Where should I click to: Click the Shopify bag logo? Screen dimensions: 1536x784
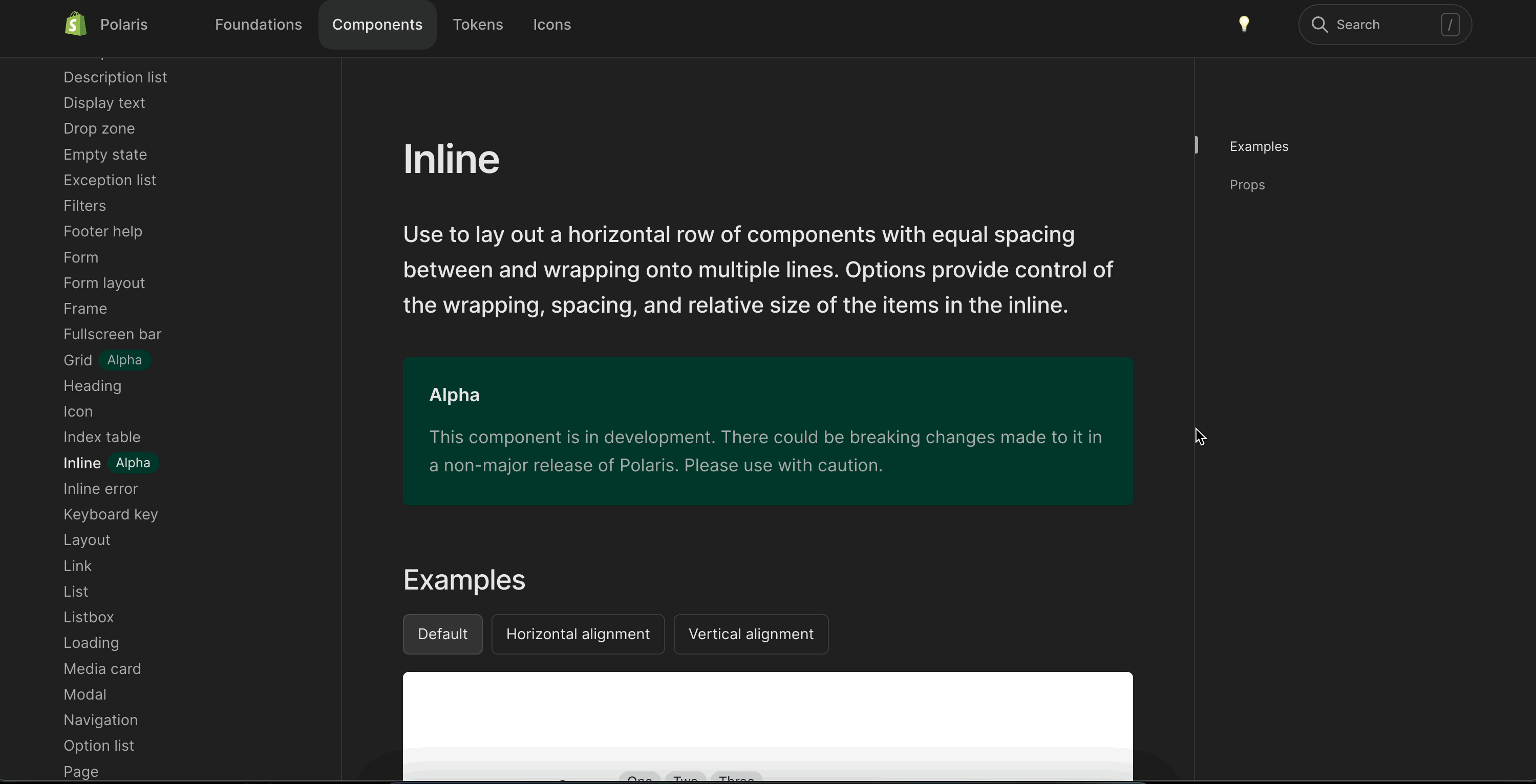point(76,25)
